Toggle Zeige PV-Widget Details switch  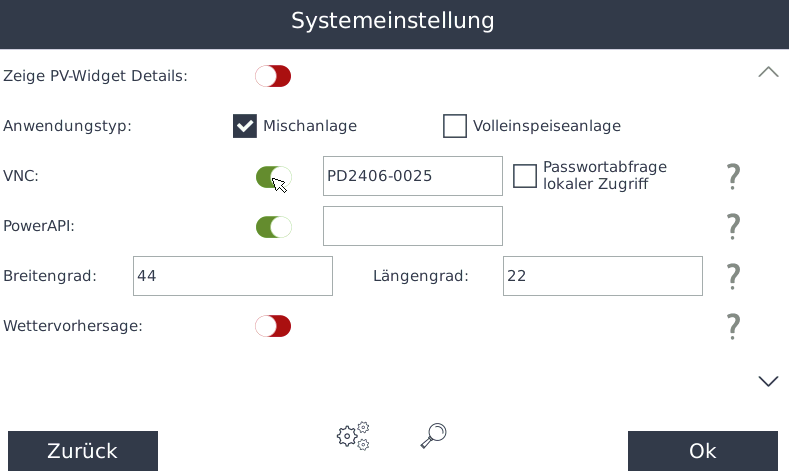(273, 76)
